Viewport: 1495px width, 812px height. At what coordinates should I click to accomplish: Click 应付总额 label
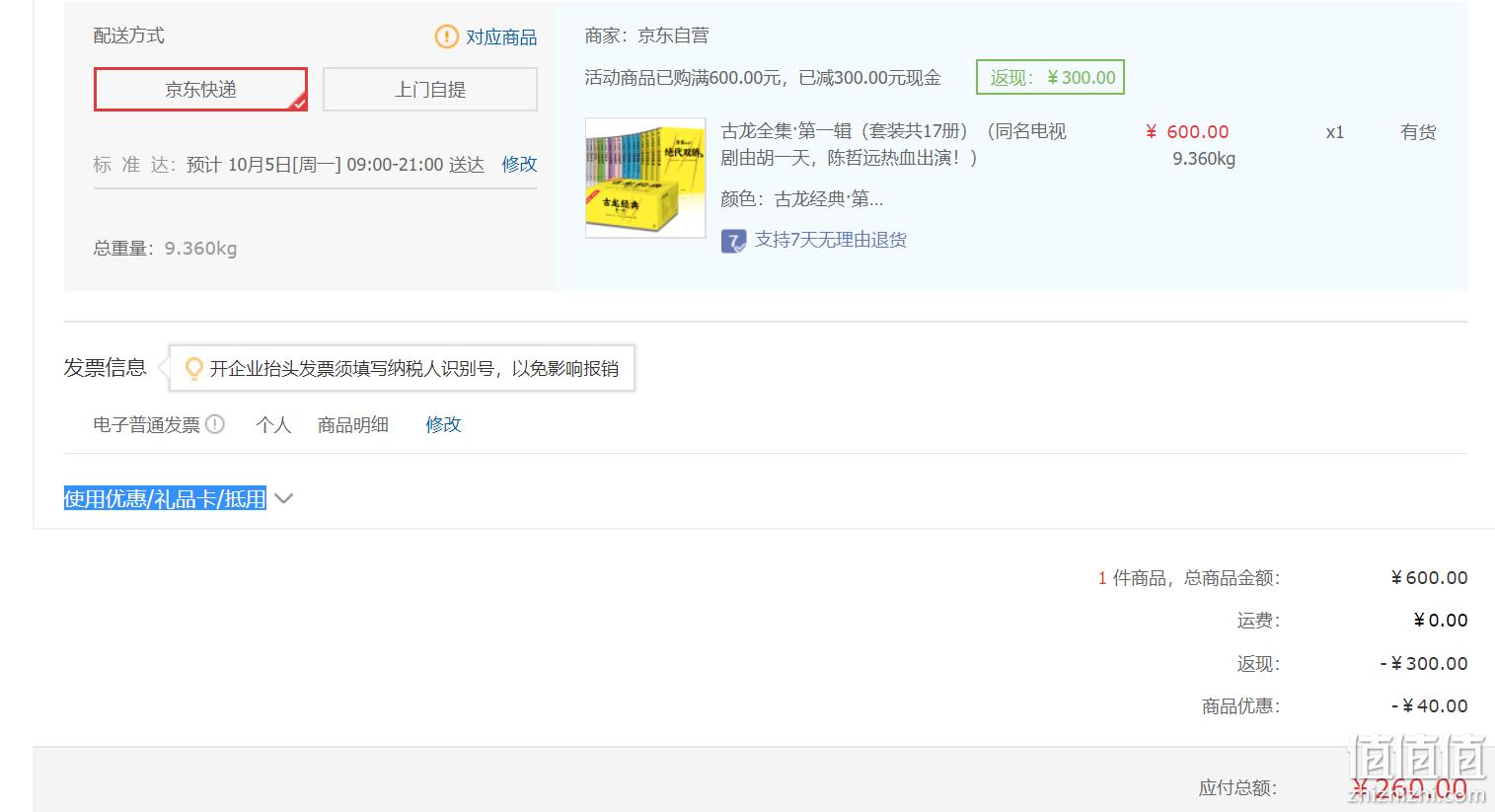point(1238,787)
